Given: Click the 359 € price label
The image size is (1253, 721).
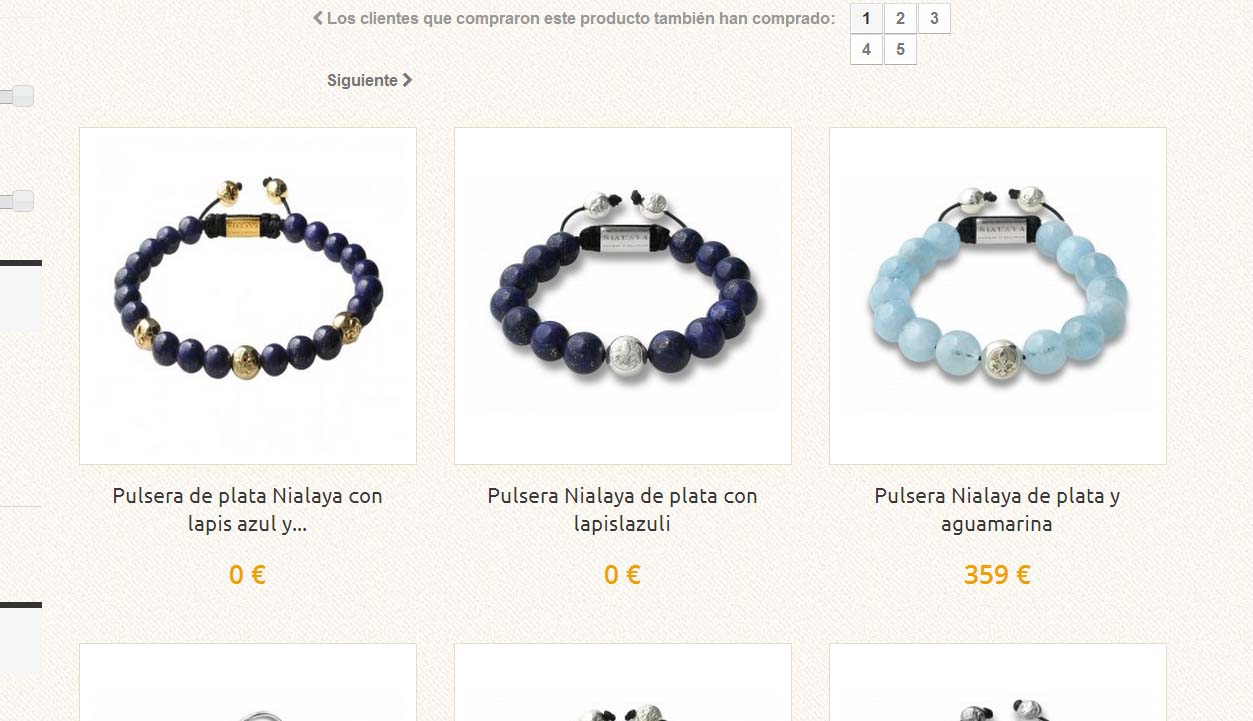Looking at the screenshot, I should pos(997,575).
